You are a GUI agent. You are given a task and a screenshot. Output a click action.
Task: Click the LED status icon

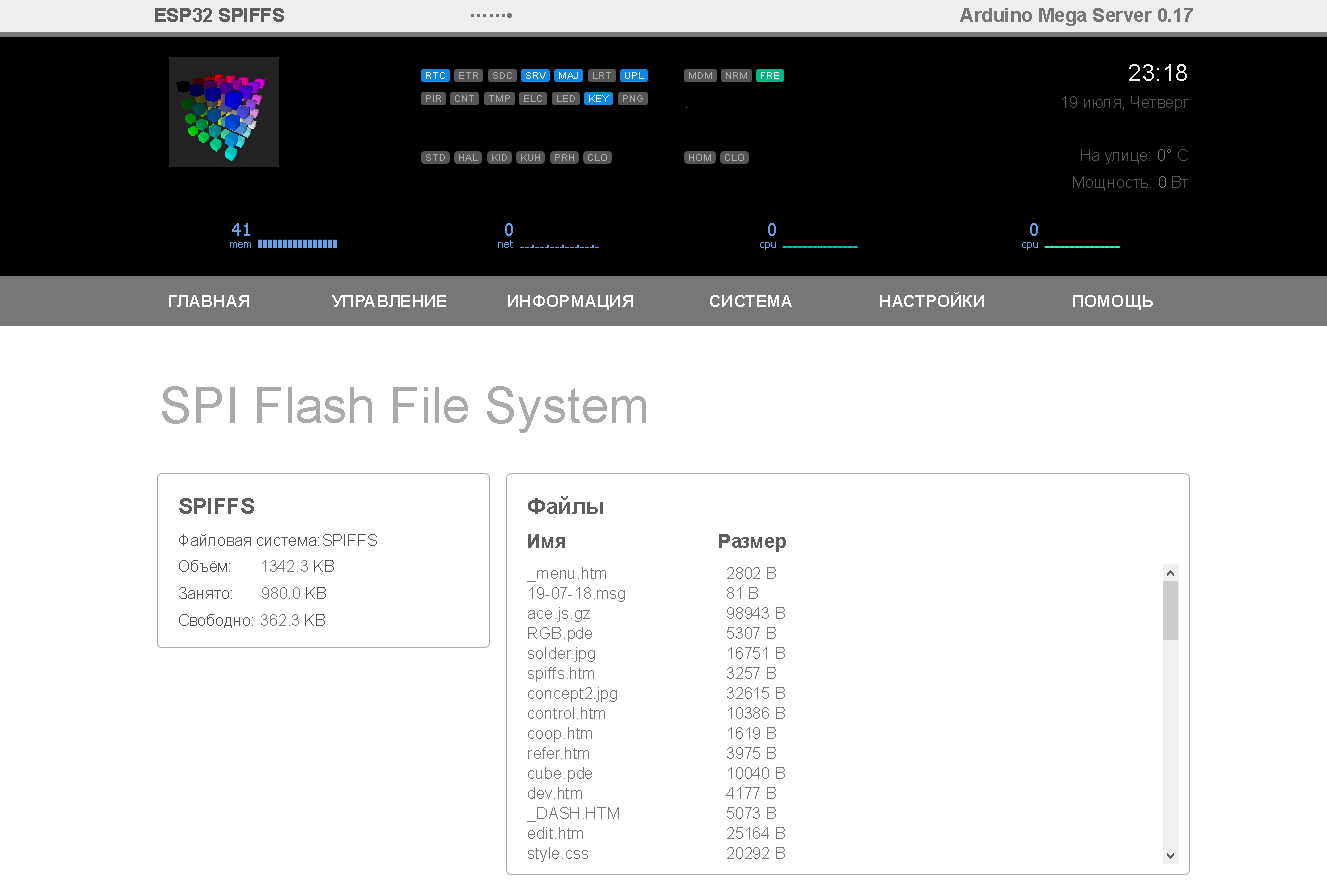coord(565,98)
